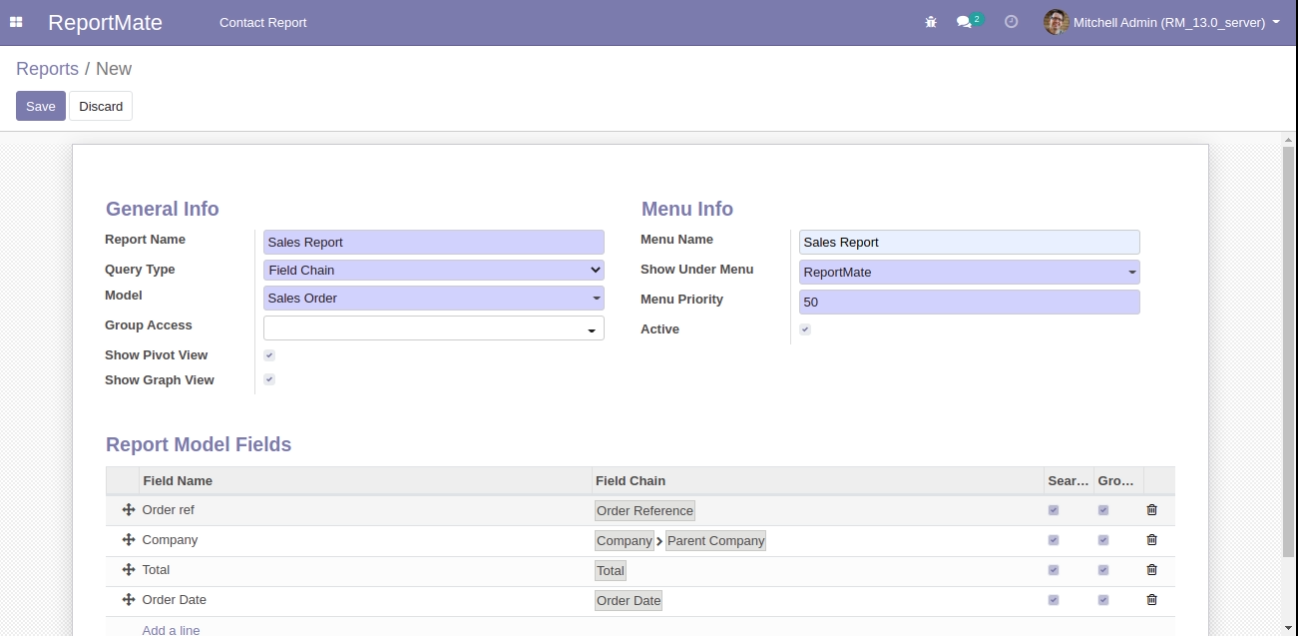
Task: Uncheck the Active checkbox
Action: point(805,329)
